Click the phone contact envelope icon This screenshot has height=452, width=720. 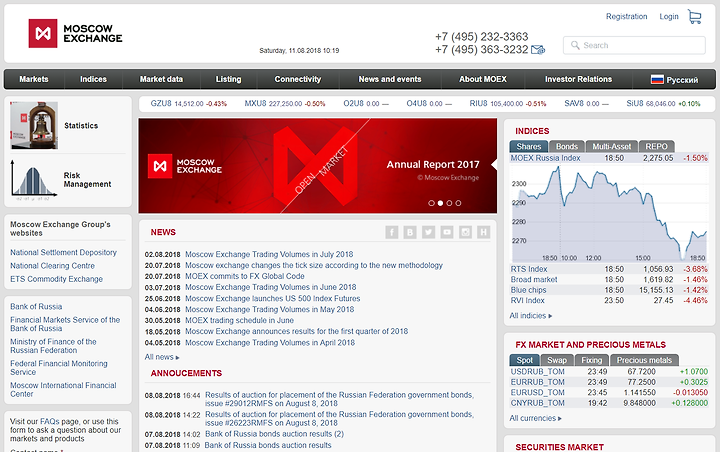click(538, 49)
